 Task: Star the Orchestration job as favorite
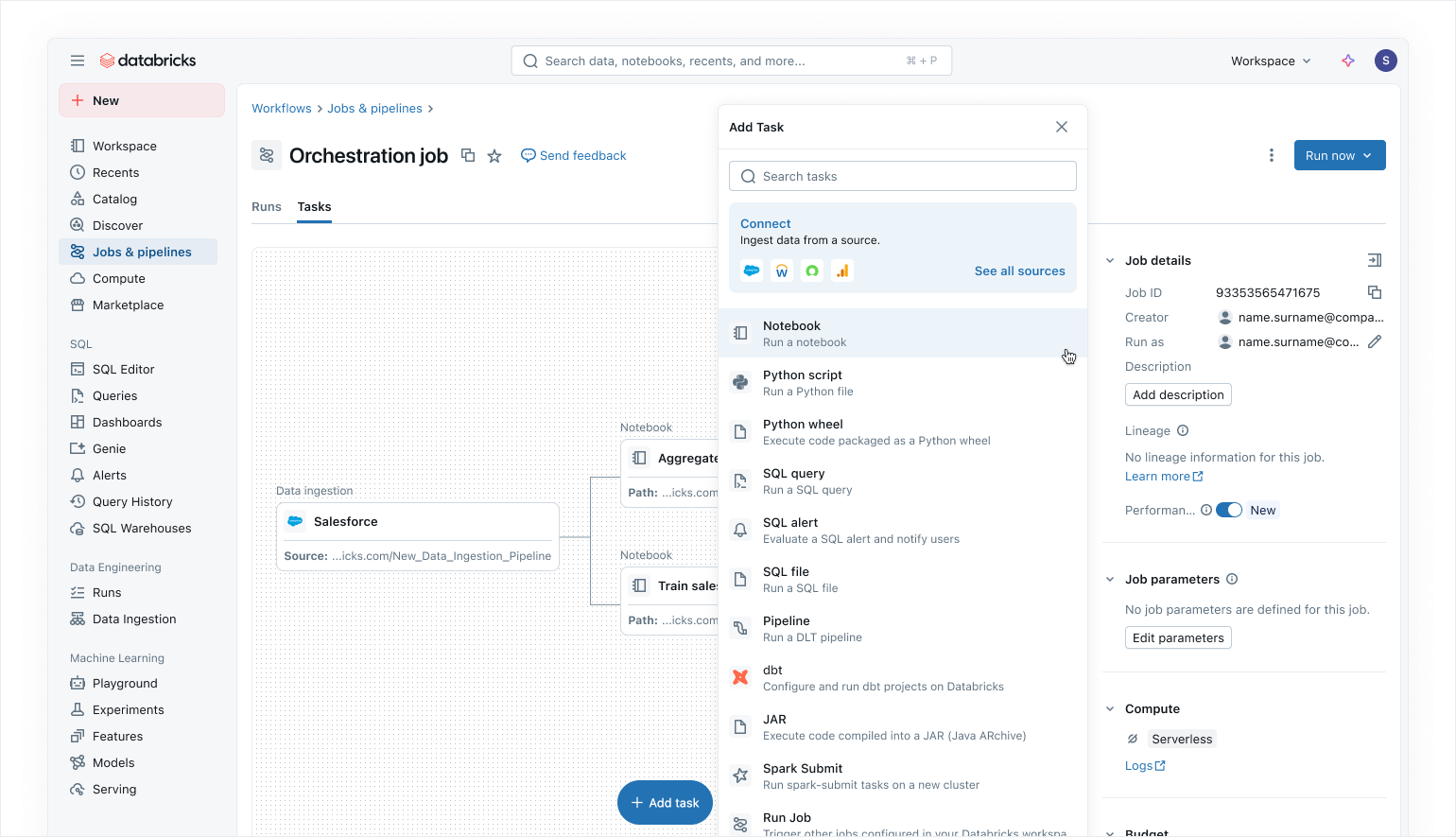[494, 156]
